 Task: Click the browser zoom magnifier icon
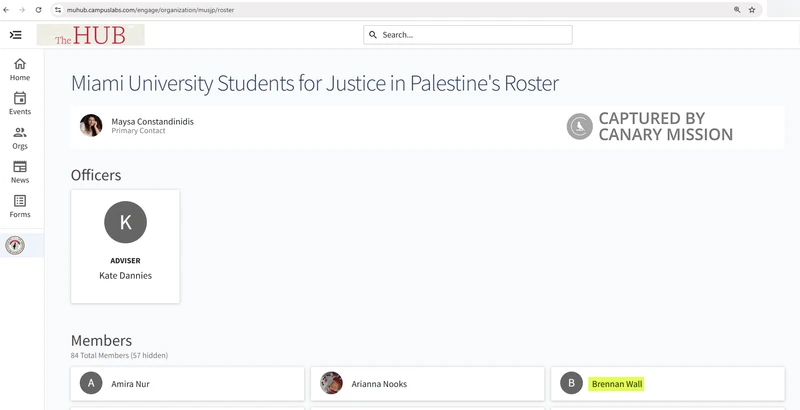click(737, 10)
